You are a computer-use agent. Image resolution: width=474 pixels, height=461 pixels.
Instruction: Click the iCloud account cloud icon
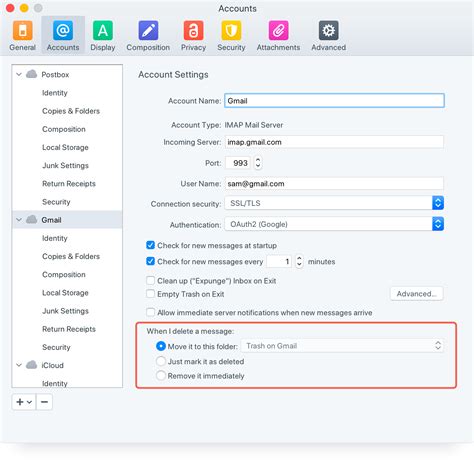tap(32, 365)
